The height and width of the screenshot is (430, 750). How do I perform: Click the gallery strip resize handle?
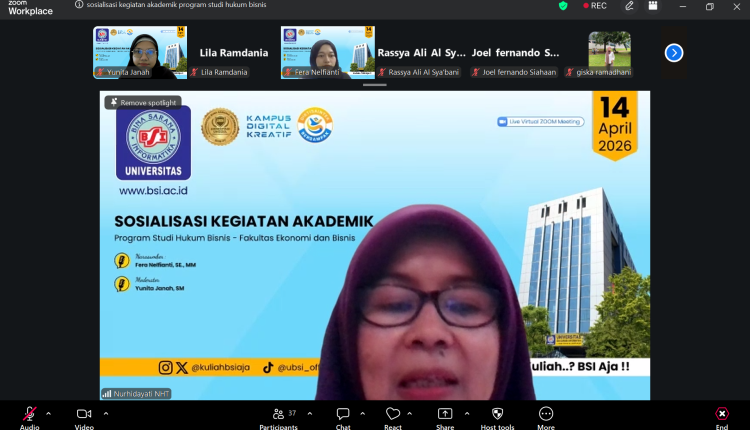pyautogui.click(x=375, y=85)
